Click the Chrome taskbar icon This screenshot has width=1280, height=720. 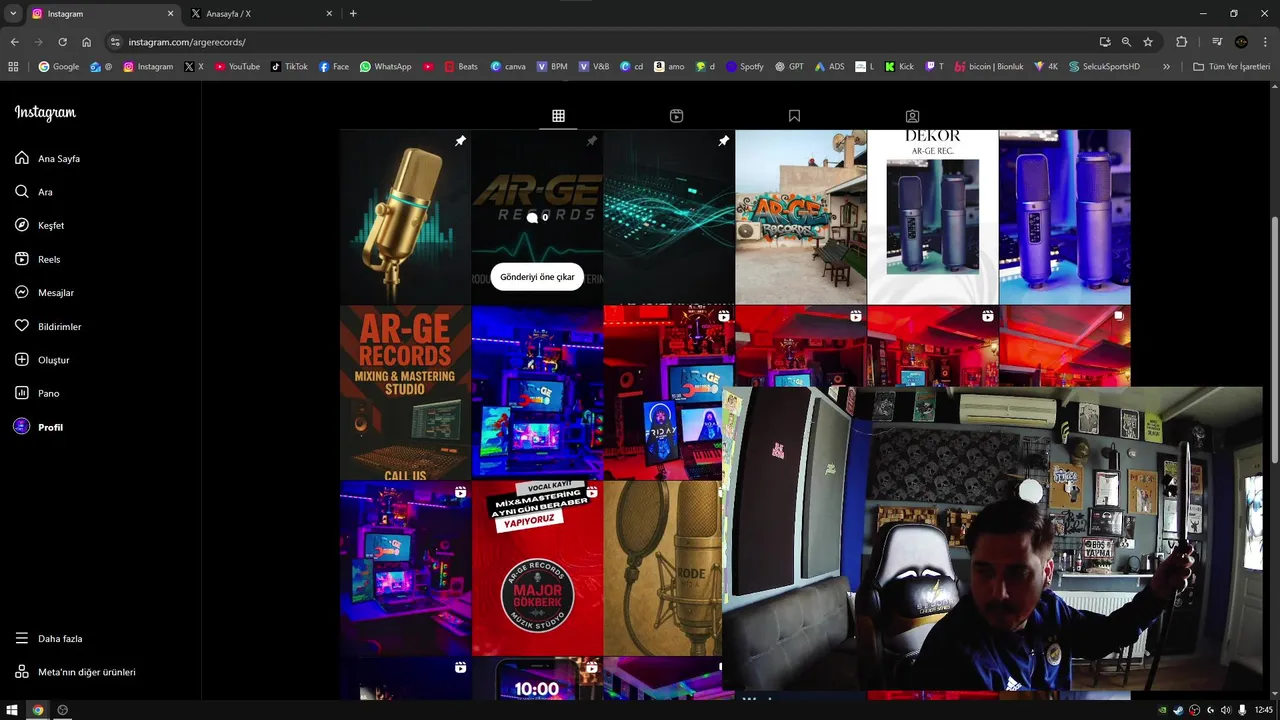38,710
